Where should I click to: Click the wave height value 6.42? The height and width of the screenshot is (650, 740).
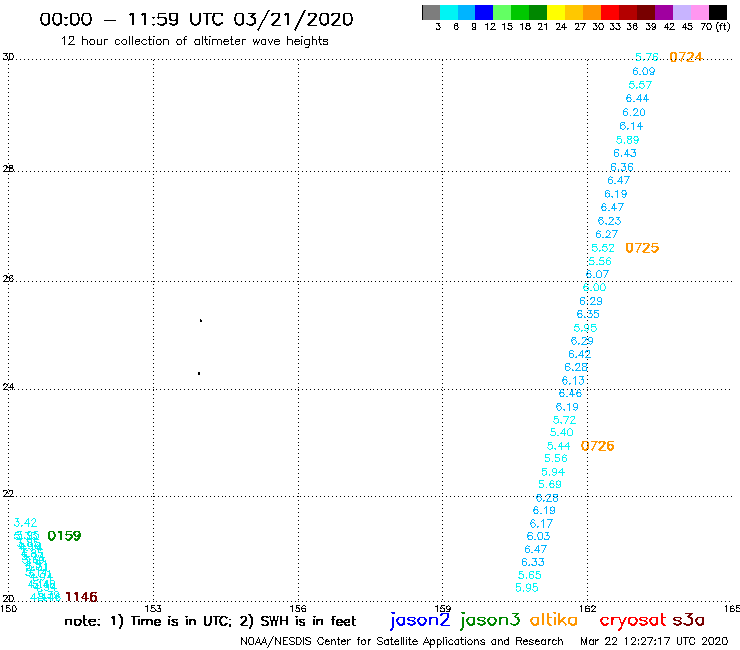580,354
